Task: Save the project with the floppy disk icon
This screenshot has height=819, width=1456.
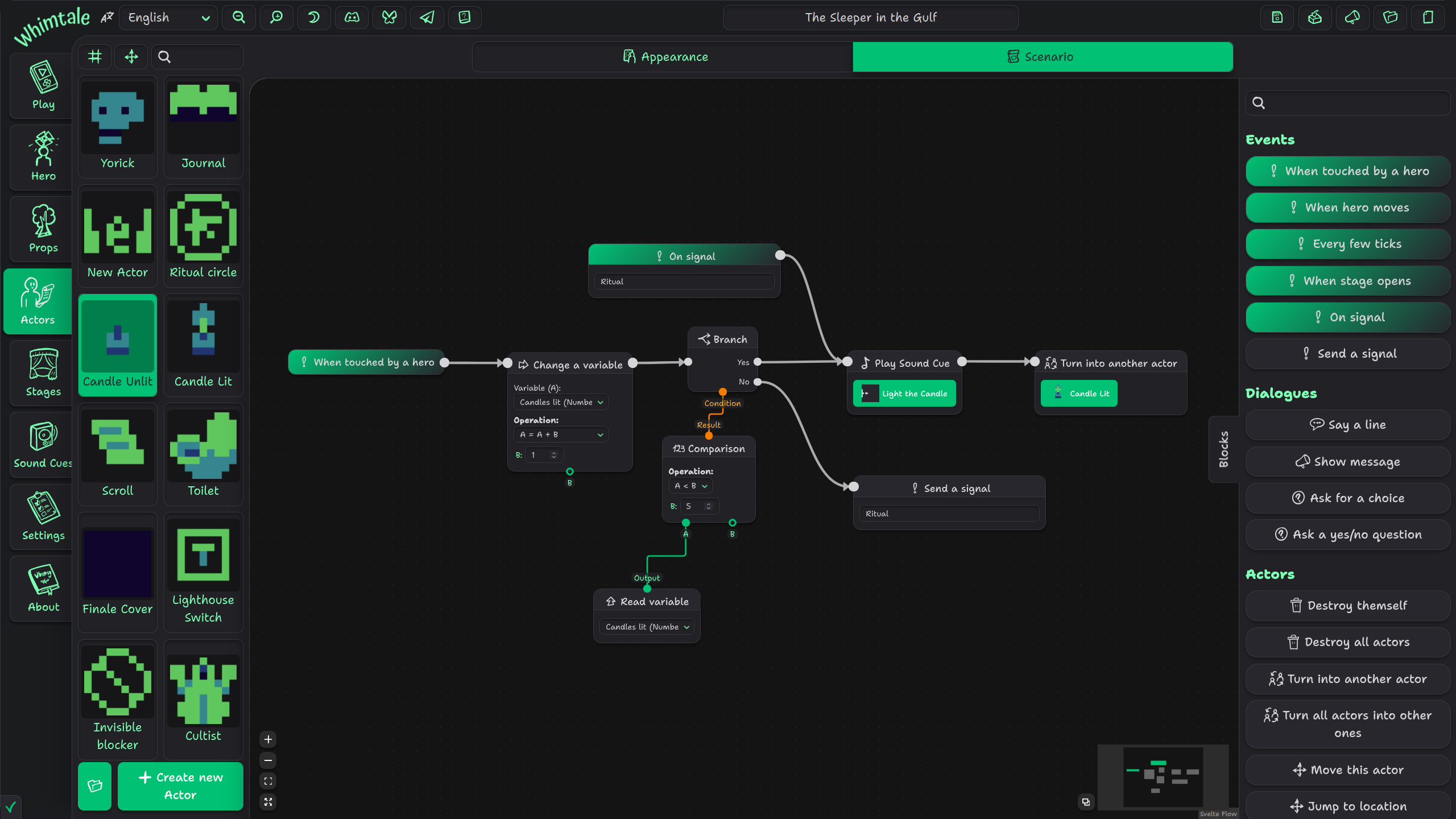Action: 1277,18
